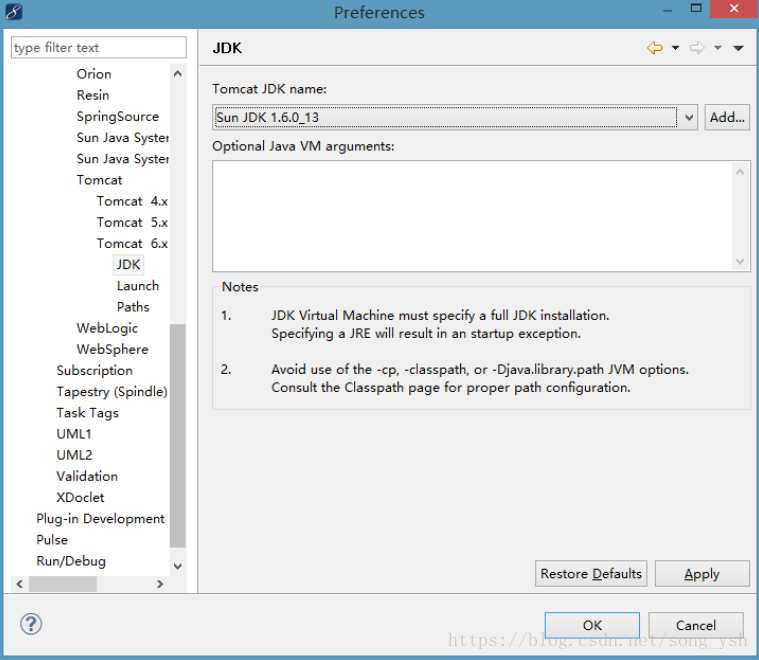Close the Preferences dialog
759x660 pixels.
pos(734,9)
